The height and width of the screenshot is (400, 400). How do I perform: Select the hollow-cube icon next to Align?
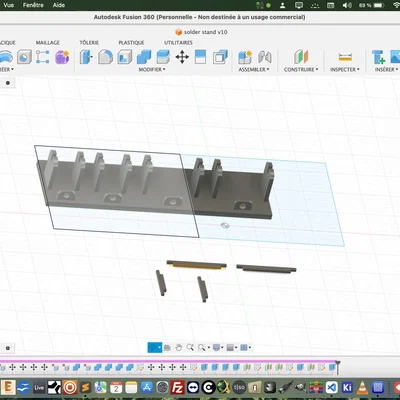point(220,57)
